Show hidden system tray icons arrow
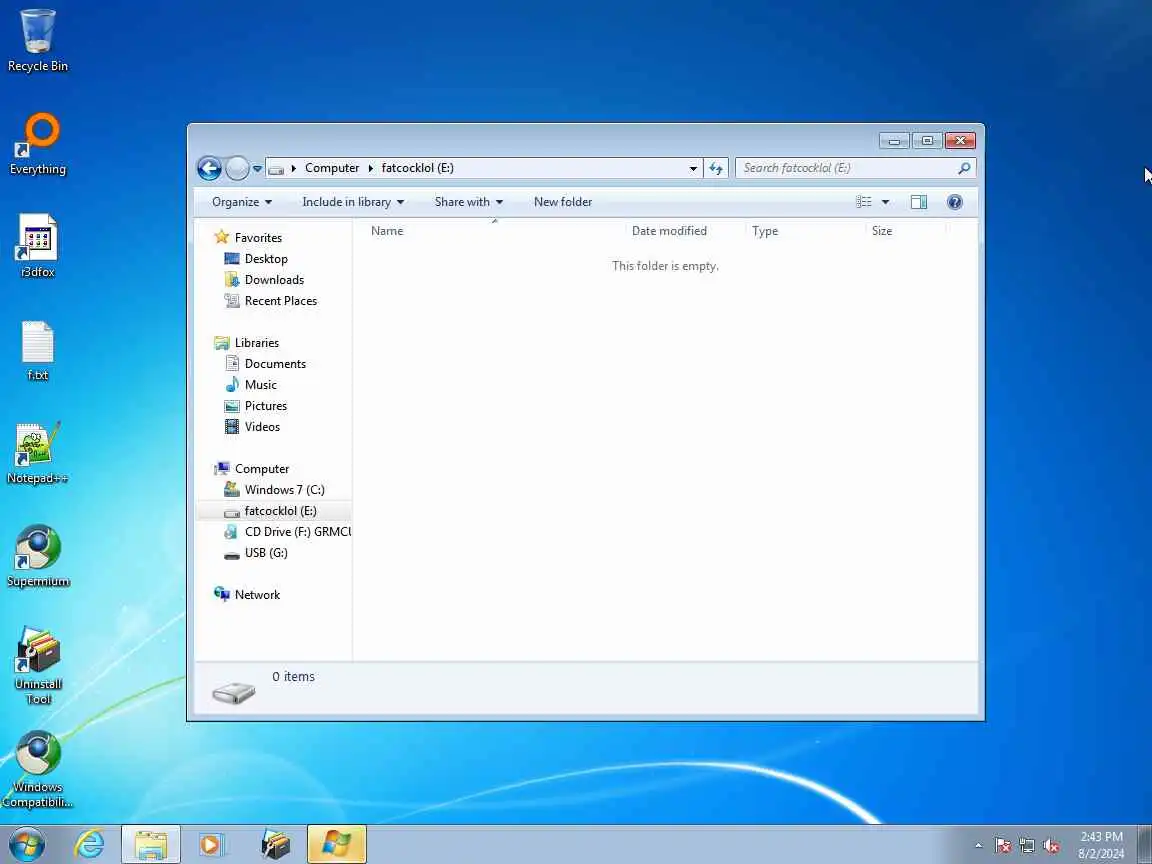 (979, 846)
